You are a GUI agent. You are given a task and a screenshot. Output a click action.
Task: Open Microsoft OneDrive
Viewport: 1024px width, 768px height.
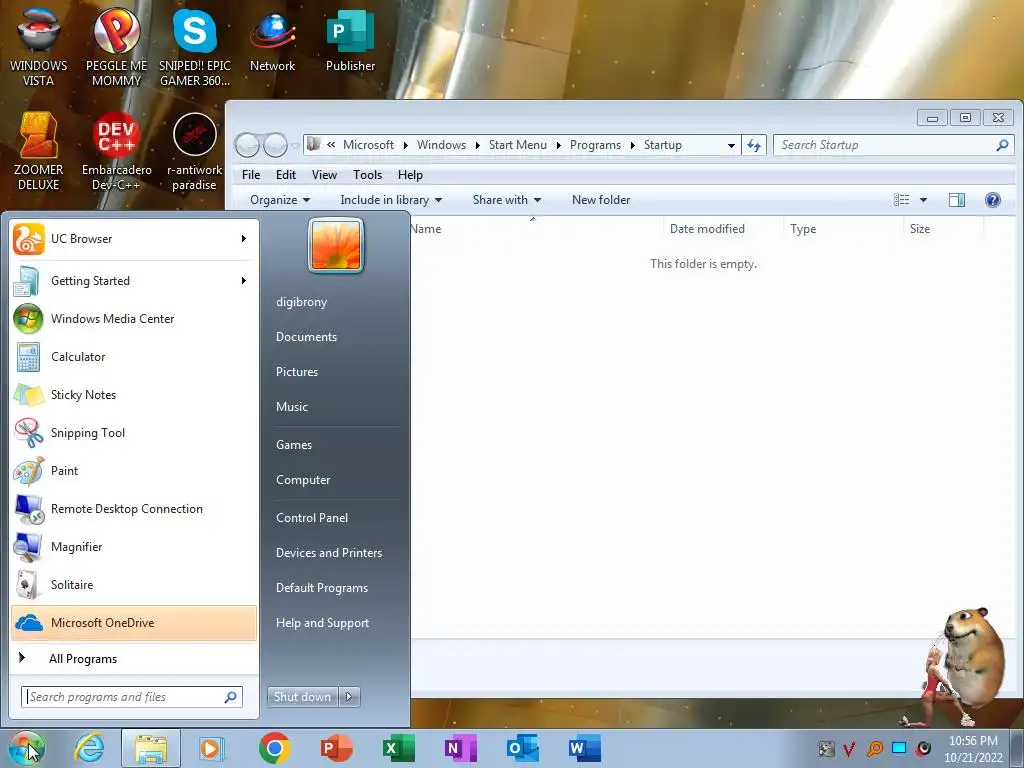(134, 623)
